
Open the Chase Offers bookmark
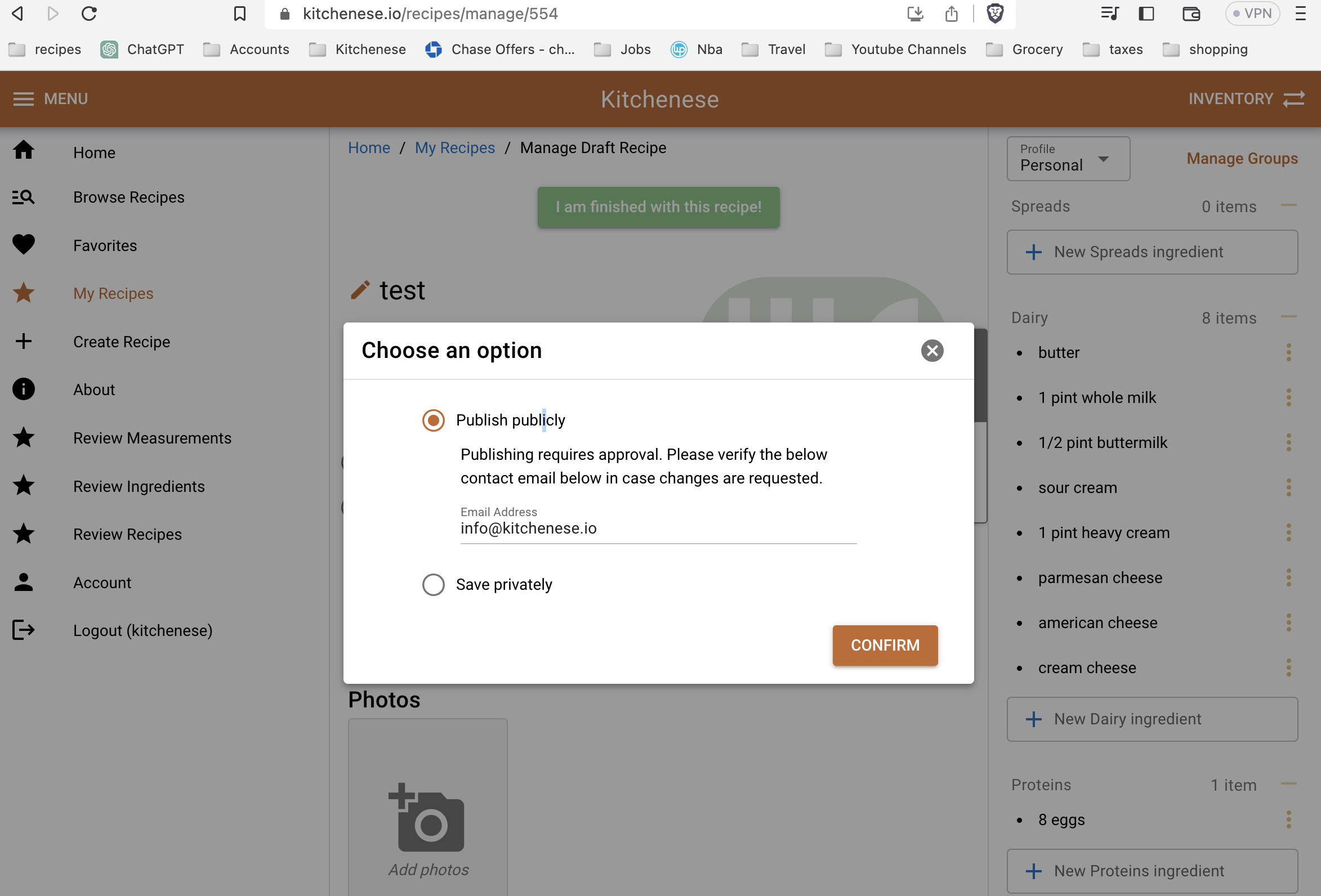tap(500, 50)
